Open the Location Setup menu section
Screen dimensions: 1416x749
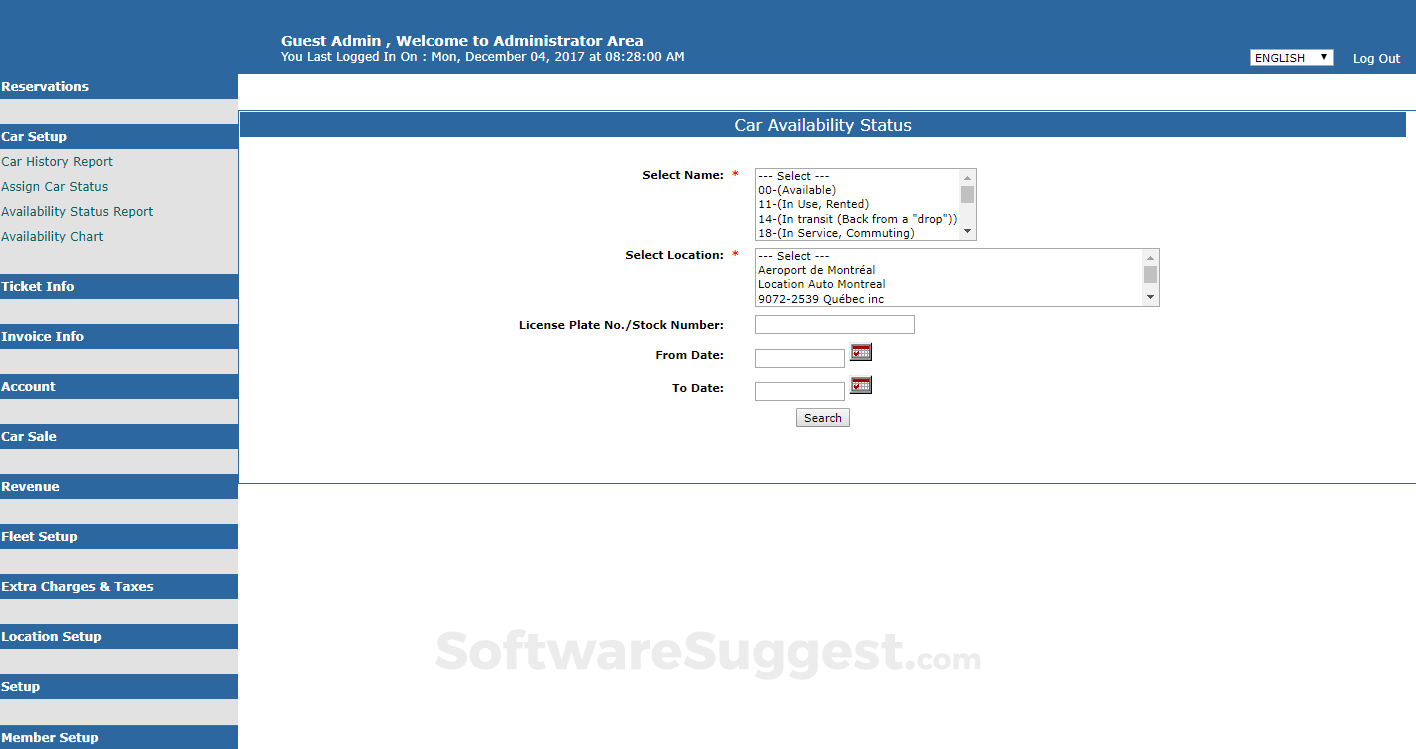pyautogui.click(x=51, y=636)
